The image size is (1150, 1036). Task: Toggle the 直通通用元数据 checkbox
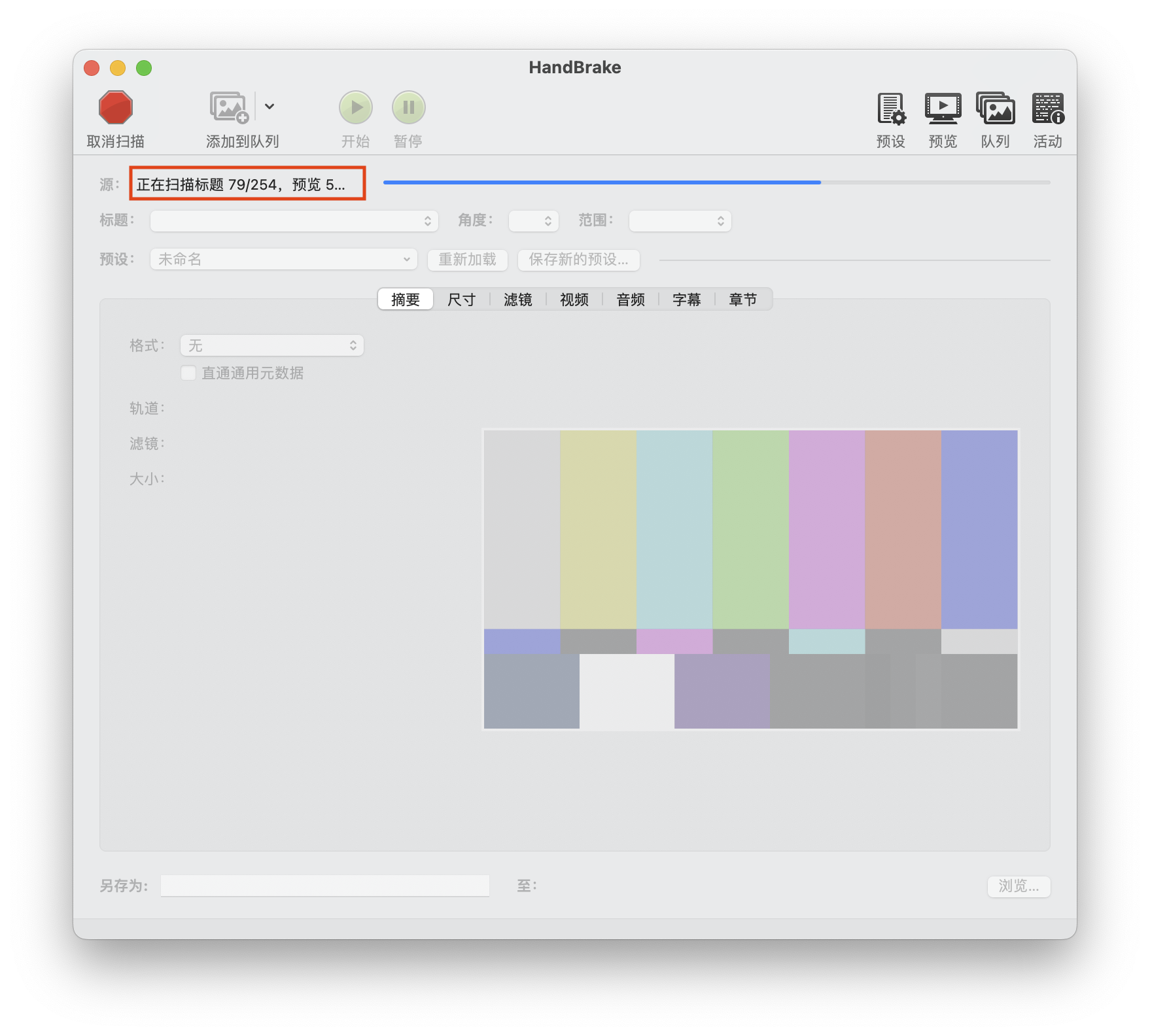point(188,372)
